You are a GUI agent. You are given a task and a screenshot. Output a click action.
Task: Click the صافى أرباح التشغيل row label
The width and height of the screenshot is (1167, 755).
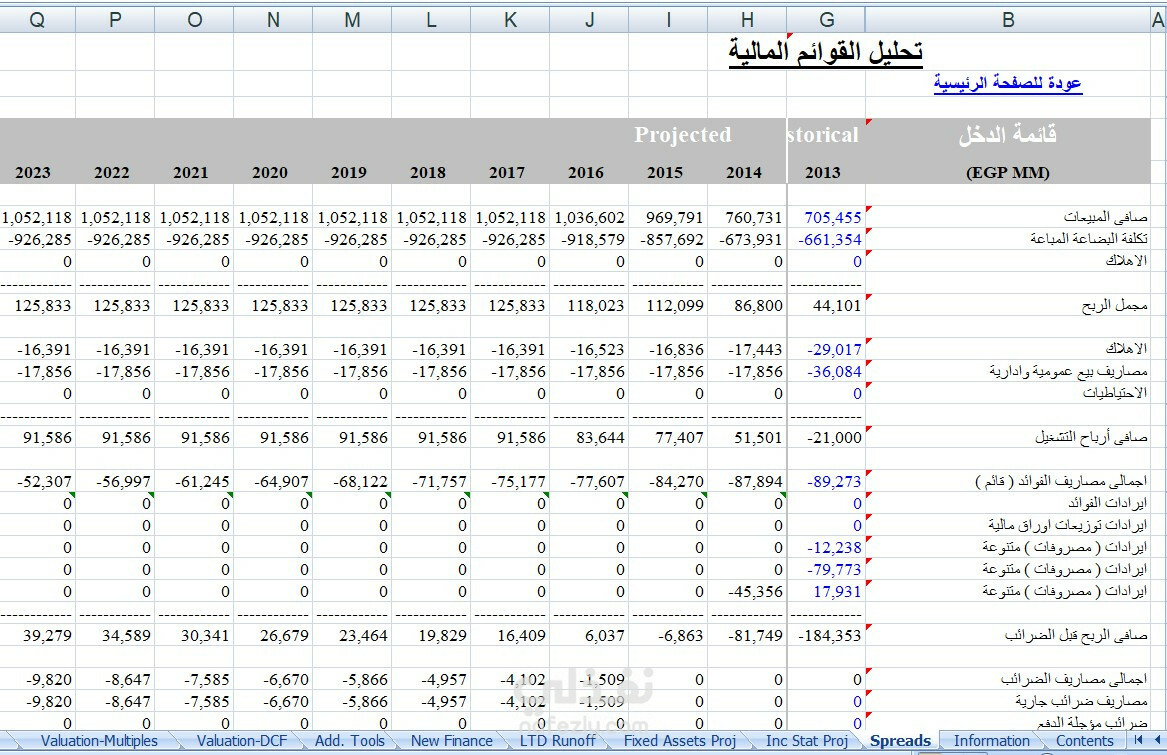click(1091, 437)
